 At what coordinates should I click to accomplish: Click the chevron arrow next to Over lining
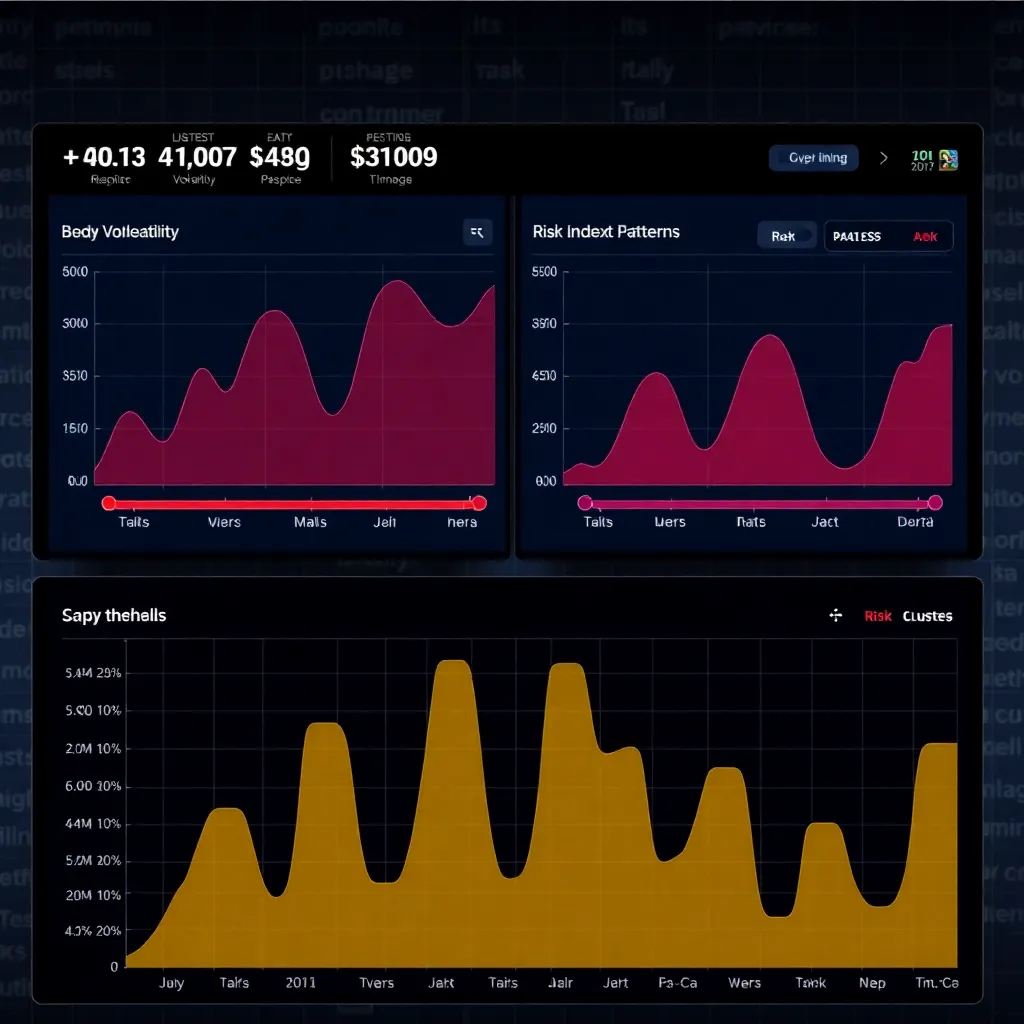tap(883, 158)
